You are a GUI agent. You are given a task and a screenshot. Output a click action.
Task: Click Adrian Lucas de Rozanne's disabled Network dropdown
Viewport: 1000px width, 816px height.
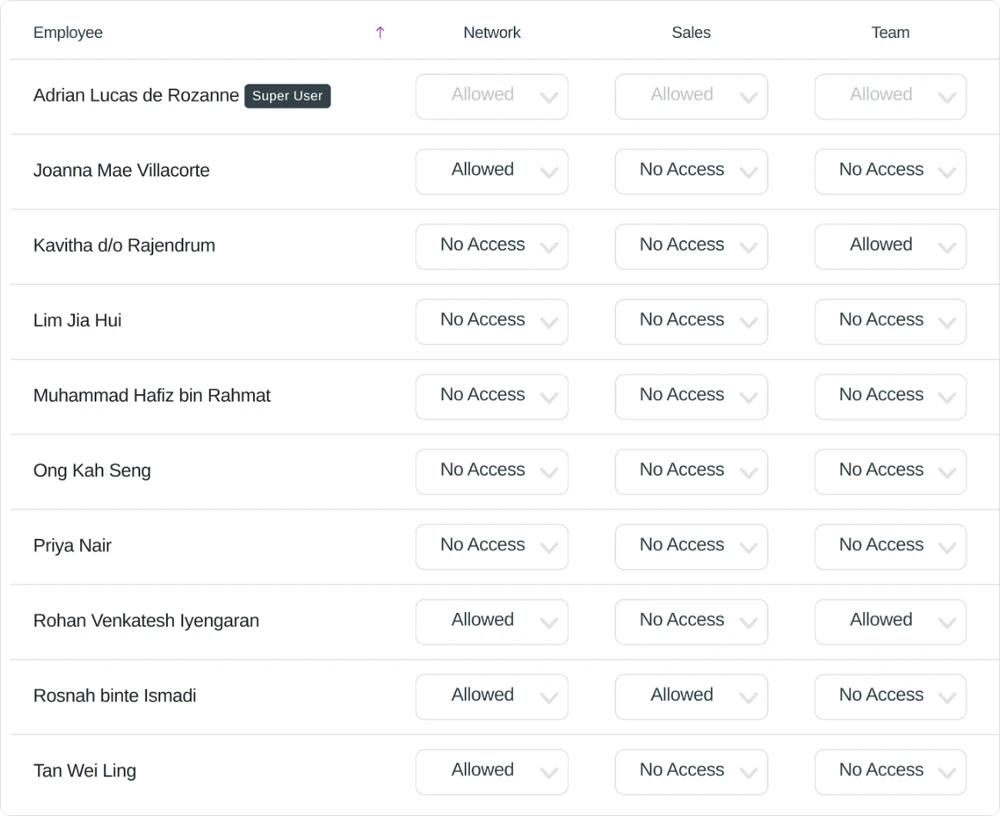coord(492,97)
